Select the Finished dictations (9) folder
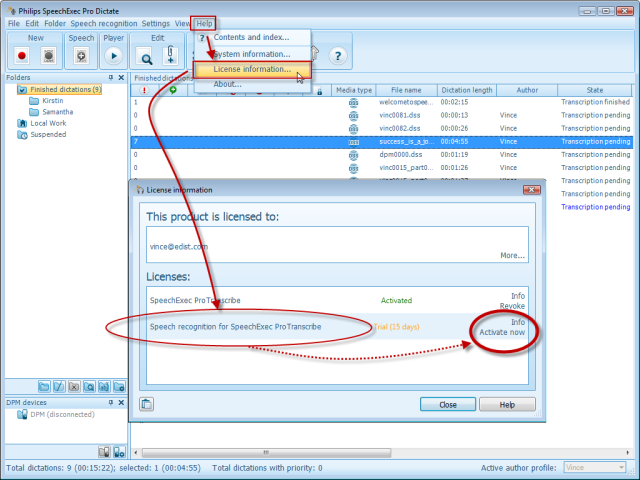The width and height of the screenshot is (640, 480). pos(60,89)
